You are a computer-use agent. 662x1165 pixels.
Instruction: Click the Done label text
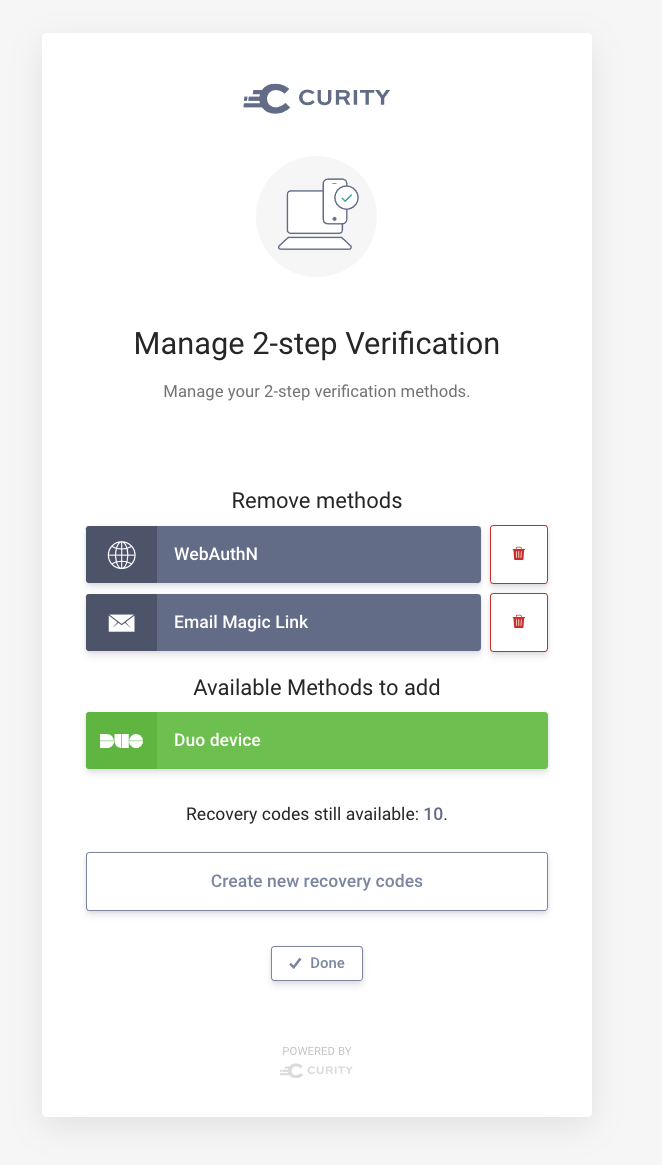pos(327,964)
